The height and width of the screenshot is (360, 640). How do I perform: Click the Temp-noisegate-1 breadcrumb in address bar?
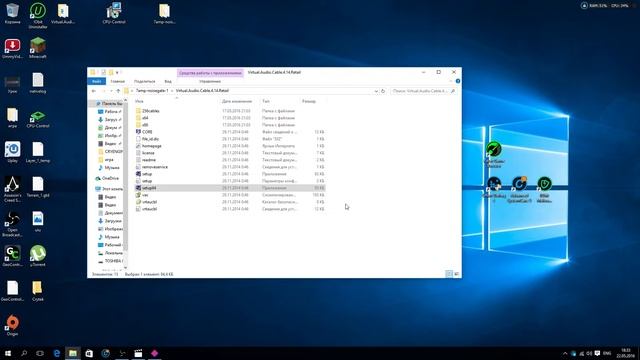tap(152, 91)
